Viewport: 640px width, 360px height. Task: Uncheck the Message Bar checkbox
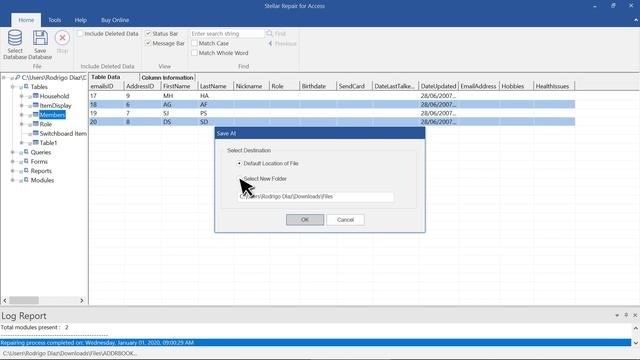(x=148, y=43)
